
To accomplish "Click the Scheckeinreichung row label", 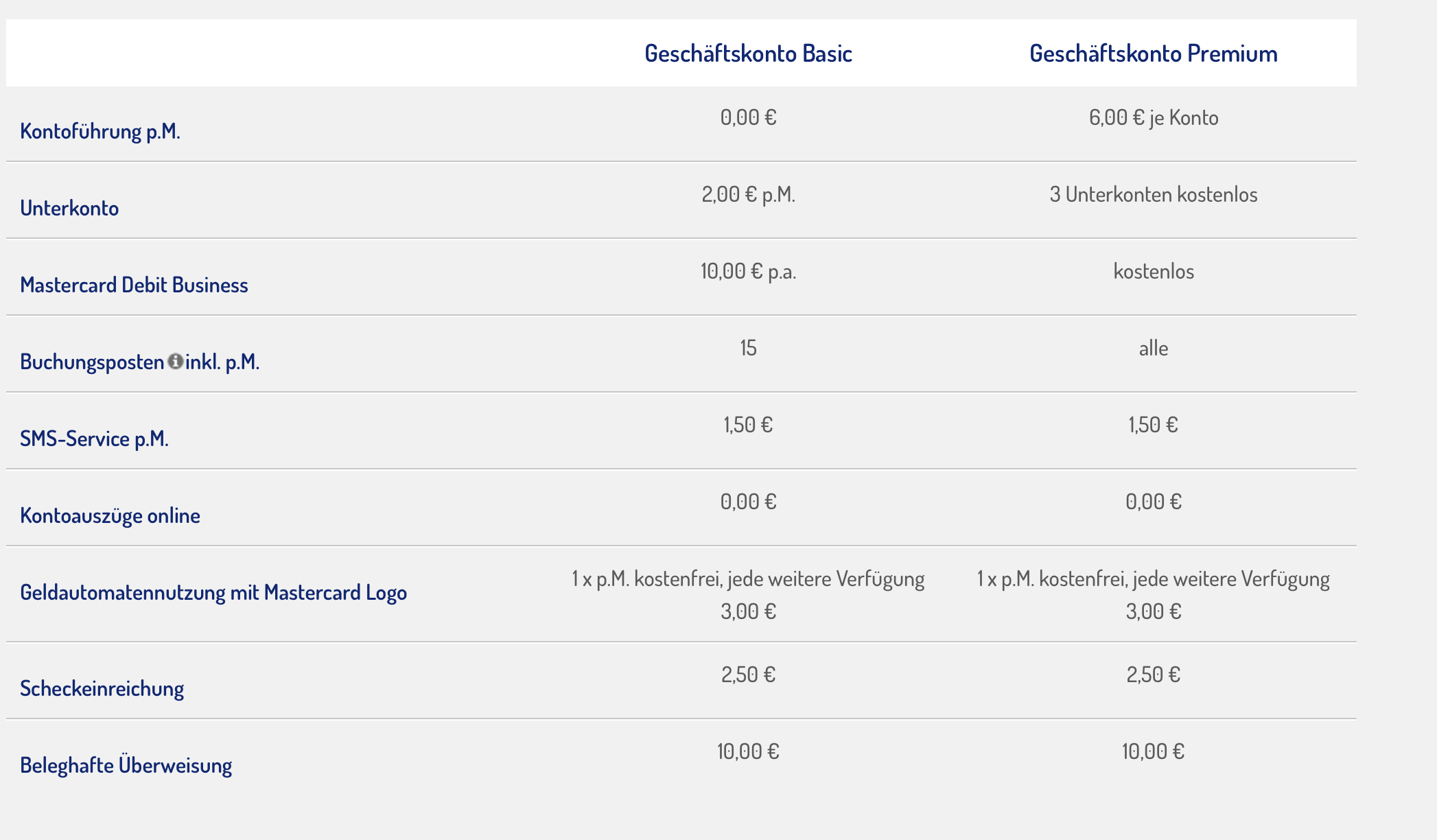I will (x=102, y=688).
